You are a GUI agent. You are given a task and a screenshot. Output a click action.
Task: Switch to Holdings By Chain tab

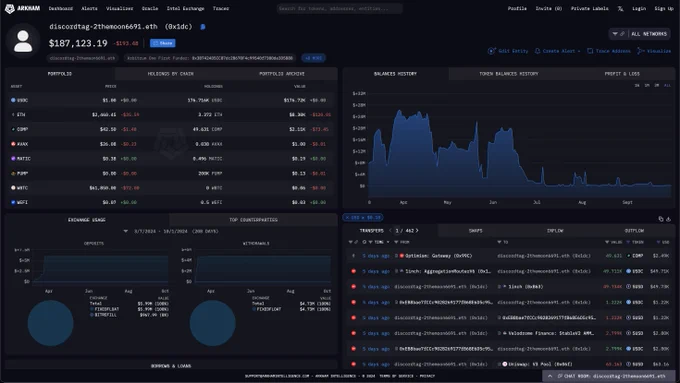(170, 74)
